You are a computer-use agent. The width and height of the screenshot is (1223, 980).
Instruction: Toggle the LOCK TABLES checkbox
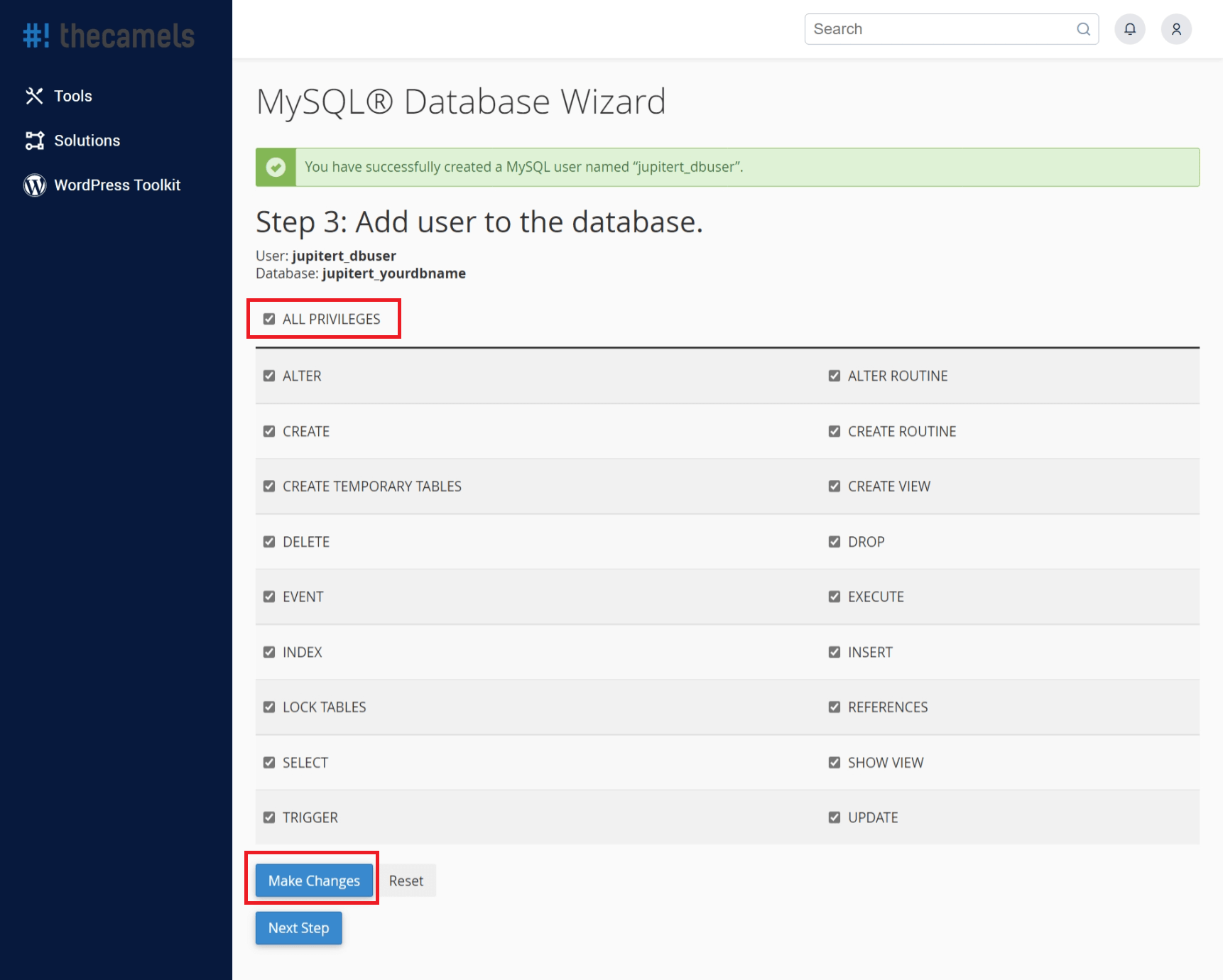pos(269,707)
